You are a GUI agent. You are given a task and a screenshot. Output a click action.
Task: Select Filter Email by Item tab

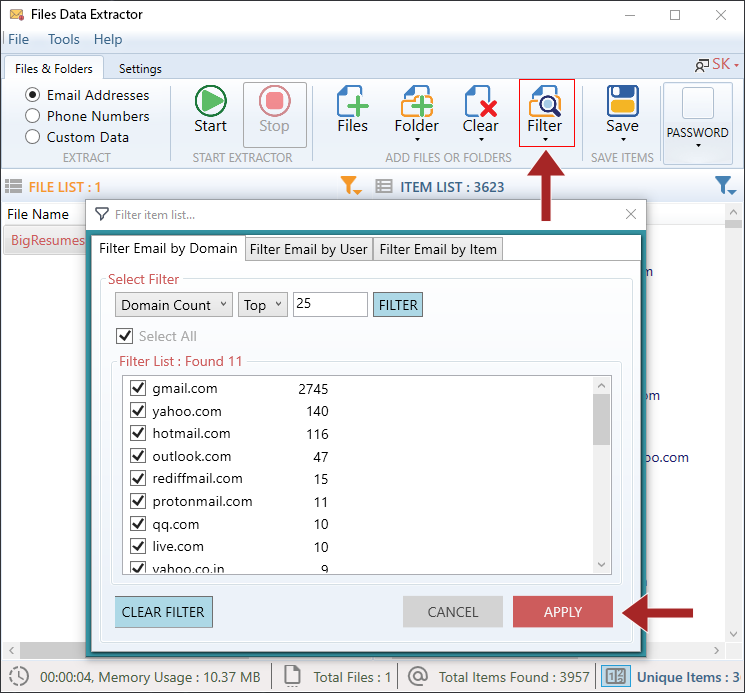[438, 249]
